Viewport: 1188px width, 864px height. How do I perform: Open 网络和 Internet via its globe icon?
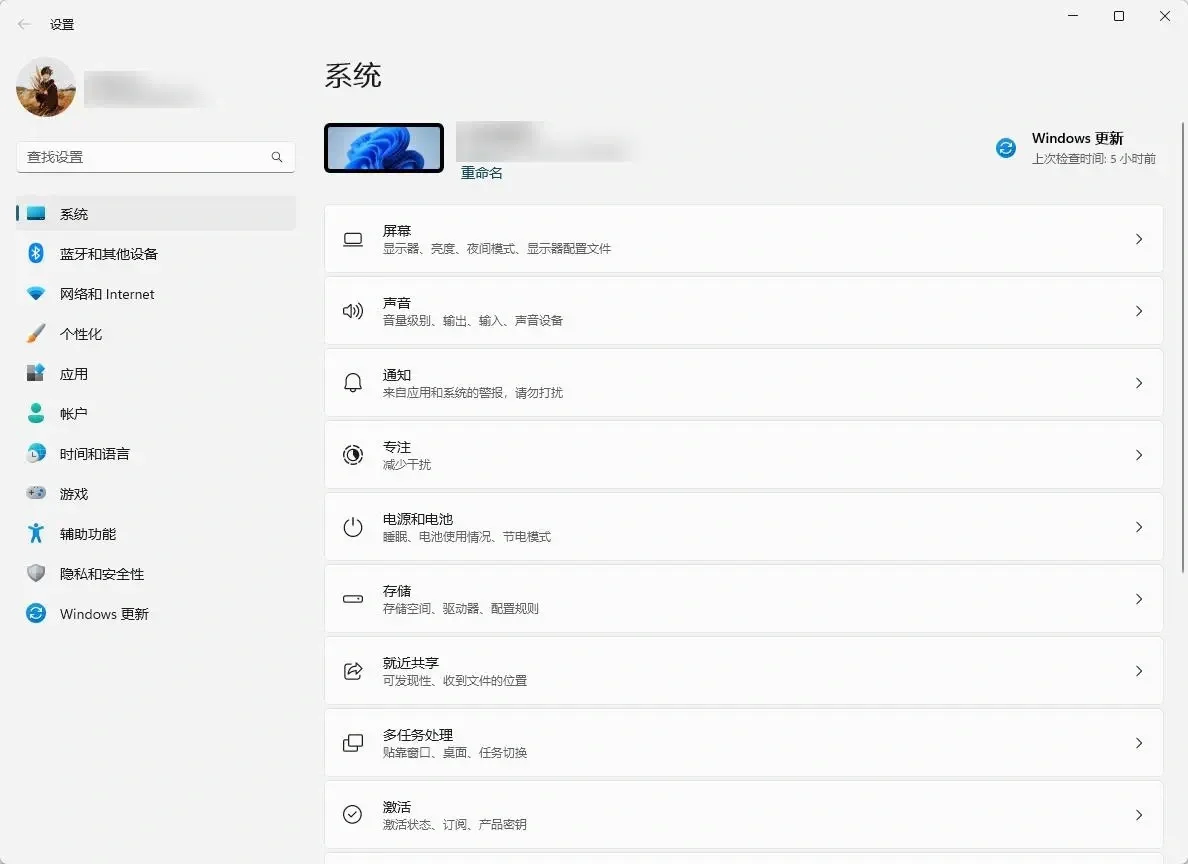(x=35, y=293)
